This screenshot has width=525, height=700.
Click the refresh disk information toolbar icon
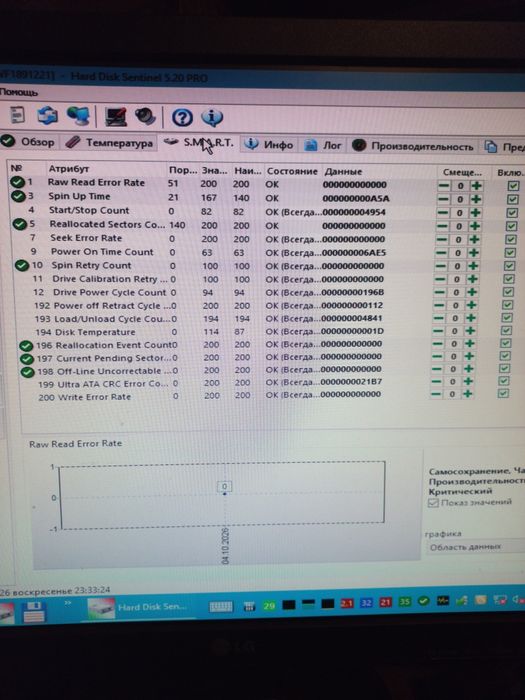pos(47,115)
